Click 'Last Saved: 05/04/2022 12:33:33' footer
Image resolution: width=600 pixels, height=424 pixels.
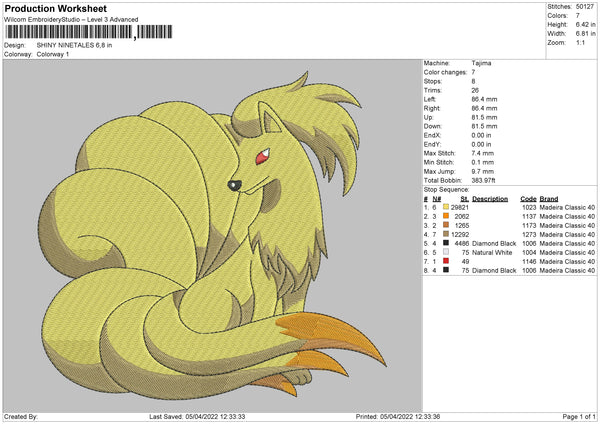pyautogui.click(x=197, y=416)
